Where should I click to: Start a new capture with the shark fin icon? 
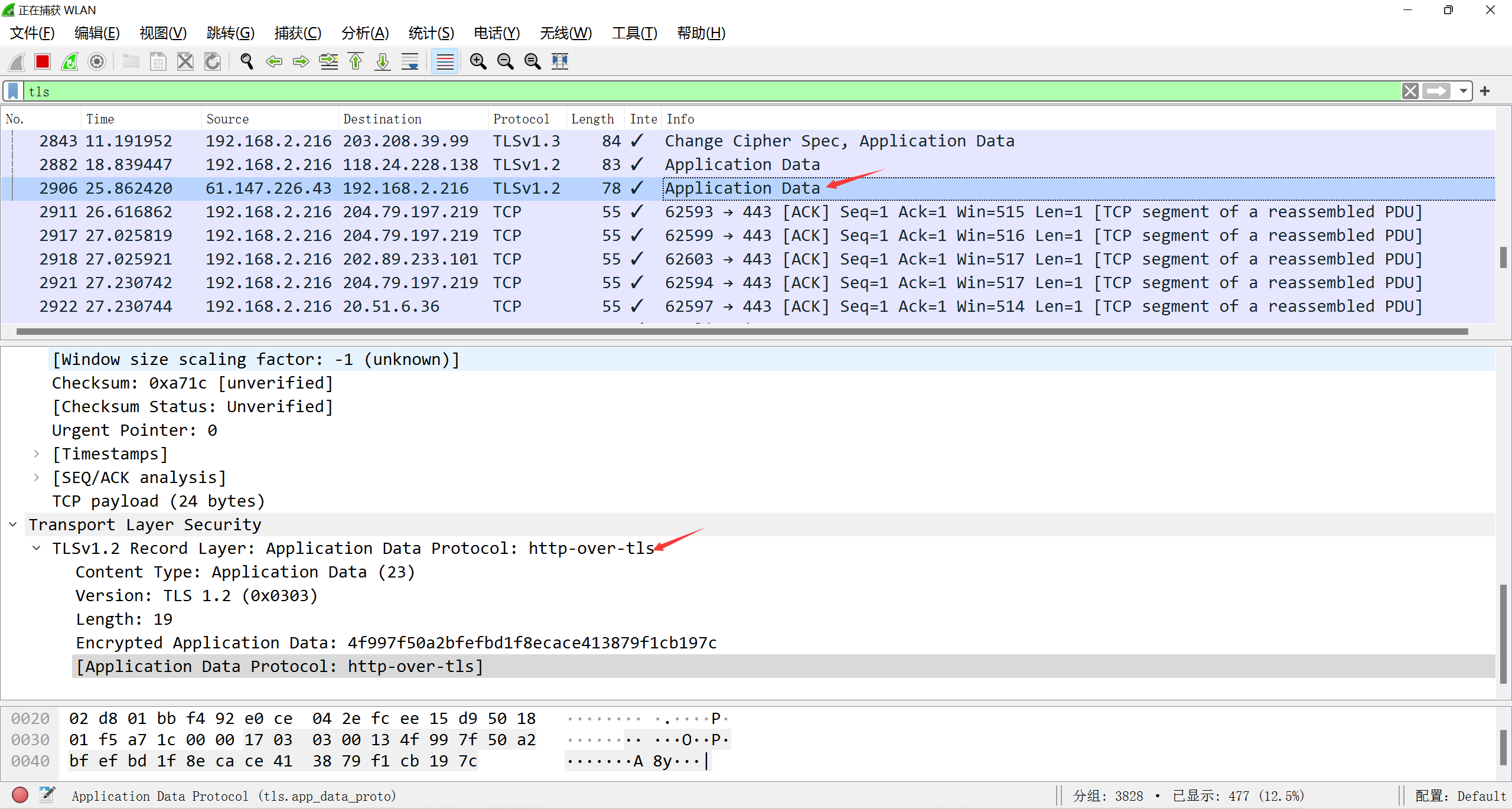point(17,61)
